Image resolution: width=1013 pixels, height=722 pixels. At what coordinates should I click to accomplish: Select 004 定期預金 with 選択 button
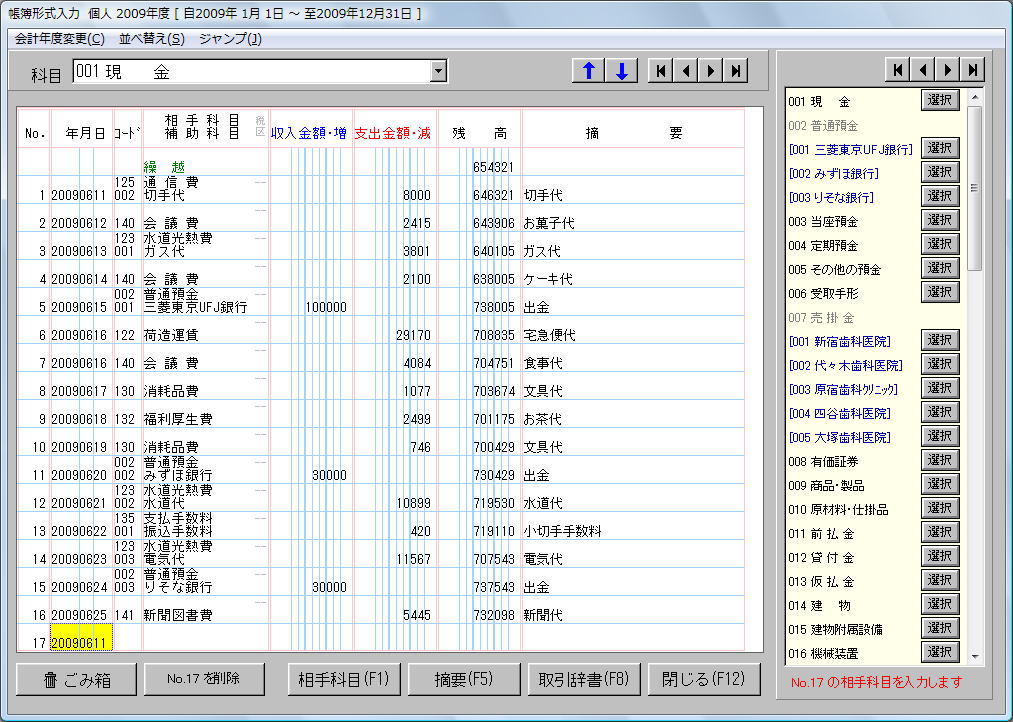[x=940, y=244]
